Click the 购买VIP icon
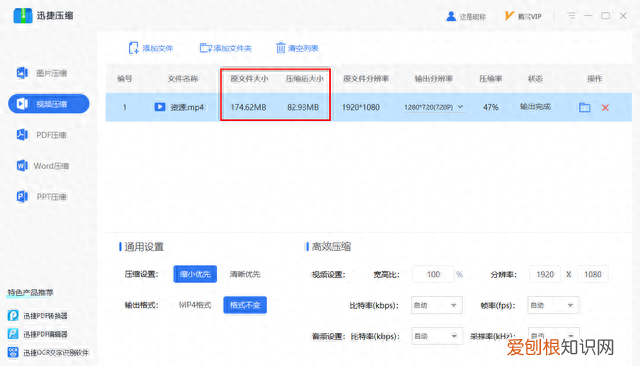640x366 pixels. tap(509, 16)
